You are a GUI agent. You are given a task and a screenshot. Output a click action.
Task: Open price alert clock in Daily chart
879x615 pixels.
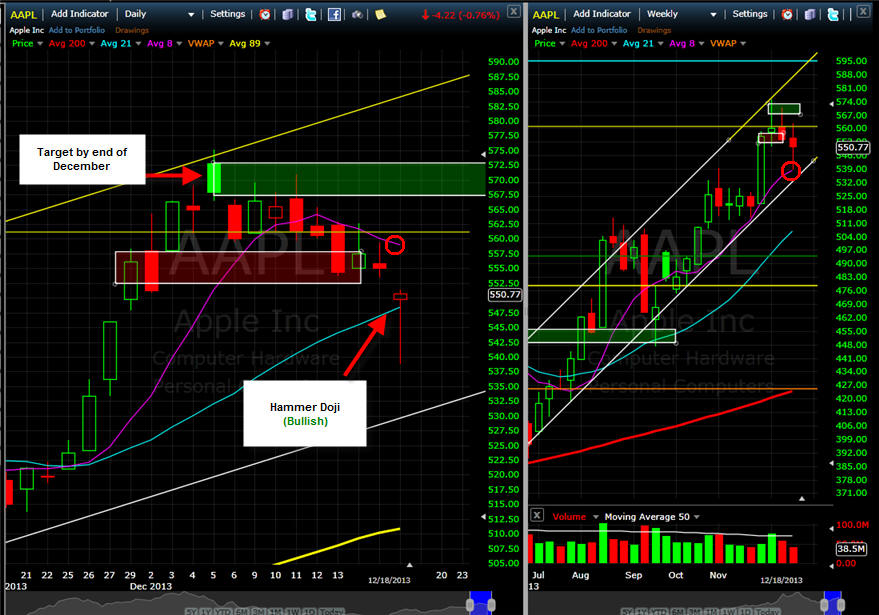coord(265,15)
